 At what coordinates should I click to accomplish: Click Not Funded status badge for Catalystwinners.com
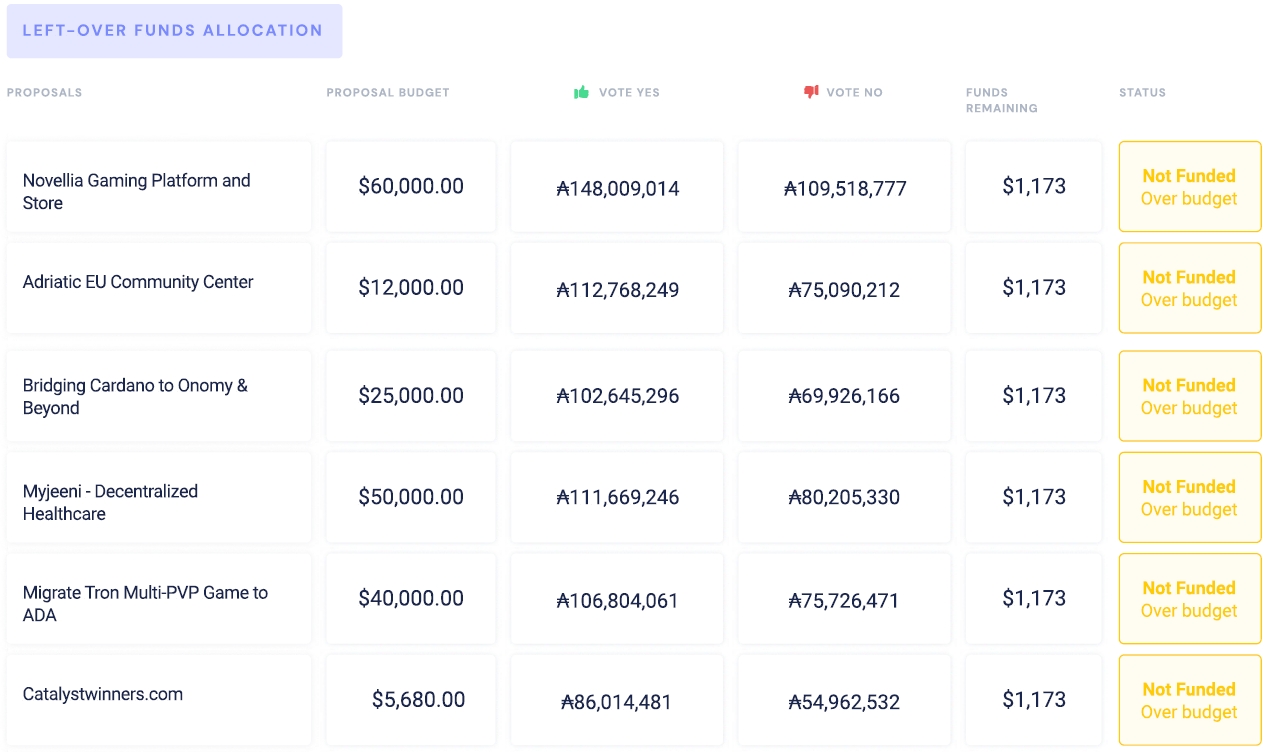1189,700
